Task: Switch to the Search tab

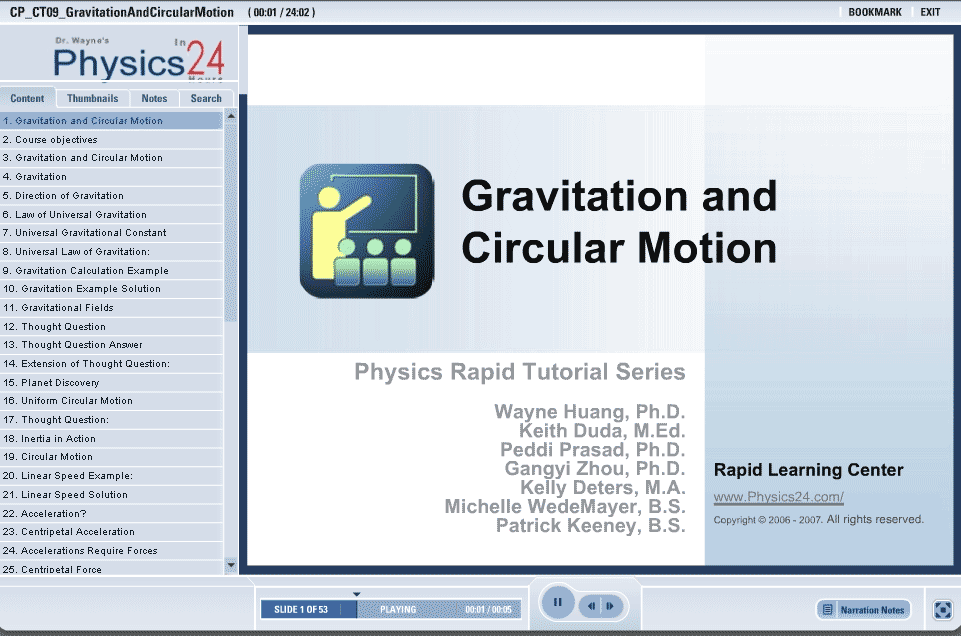Action: coord(206,99)
